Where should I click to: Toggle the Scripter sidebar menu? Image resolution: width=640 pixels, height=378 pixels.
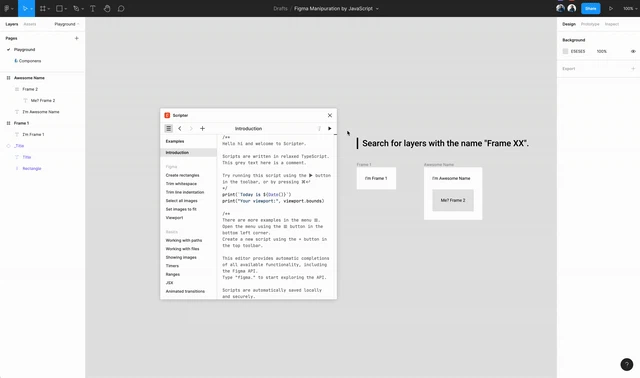pyautogui.click(x=168, y=129)
